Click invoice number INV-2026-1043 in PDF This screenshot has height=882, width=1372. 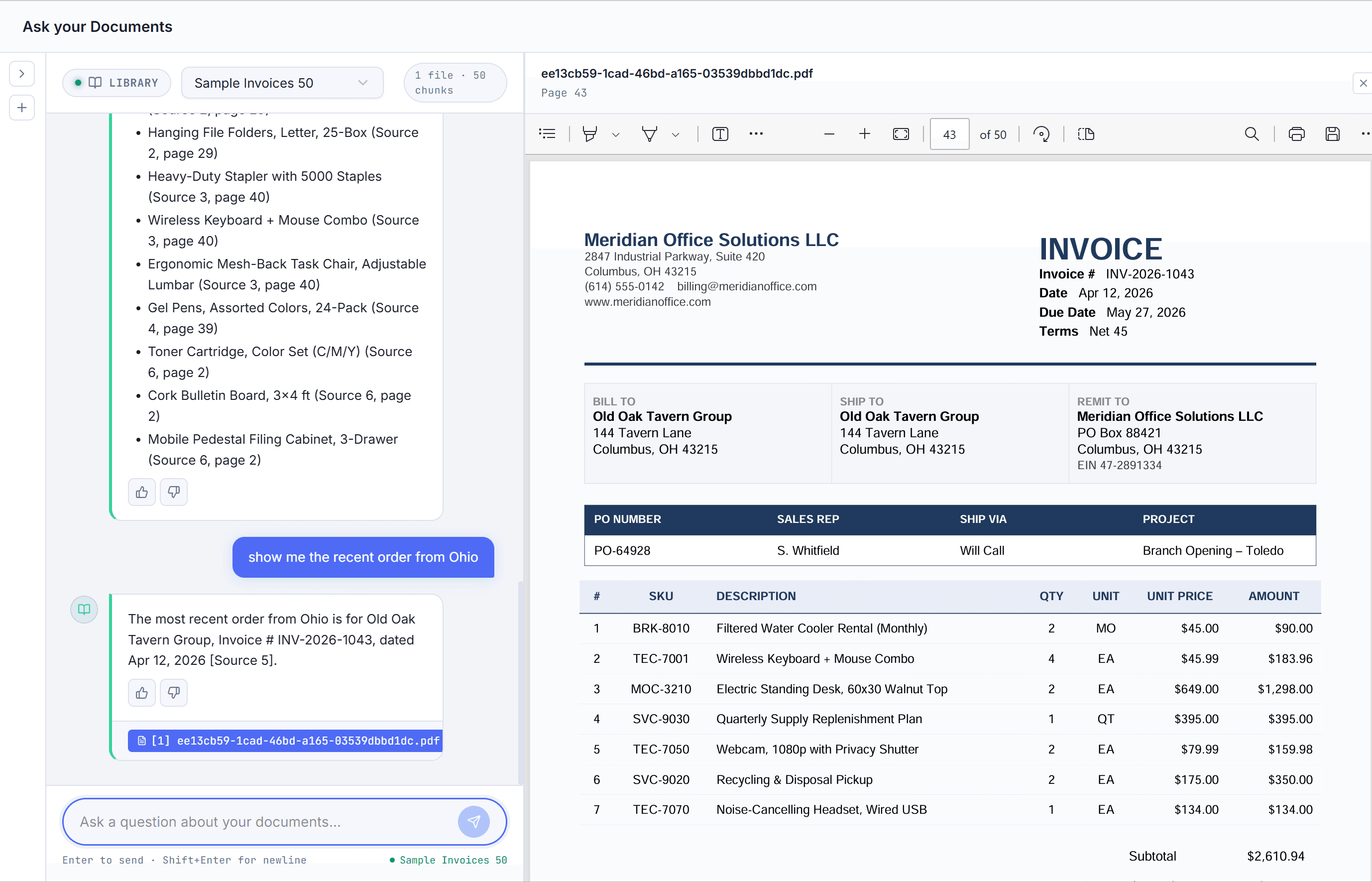click(1149, 274)
